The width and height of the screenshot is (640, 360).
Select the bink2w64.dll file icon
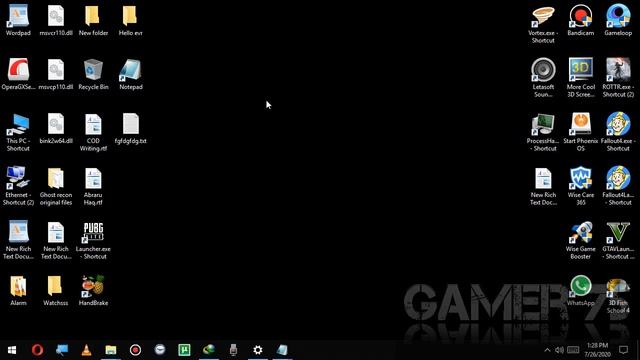(56, 128)
